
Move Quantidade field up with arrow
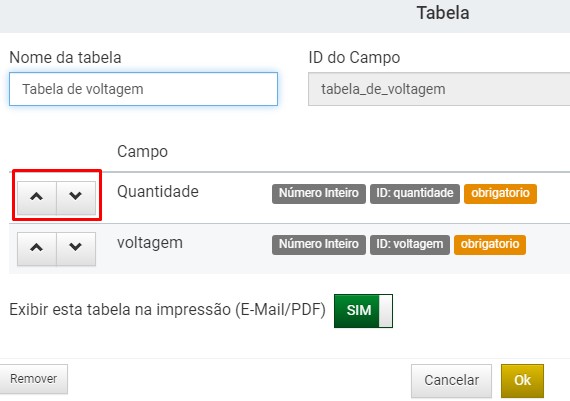pos(37,197)
